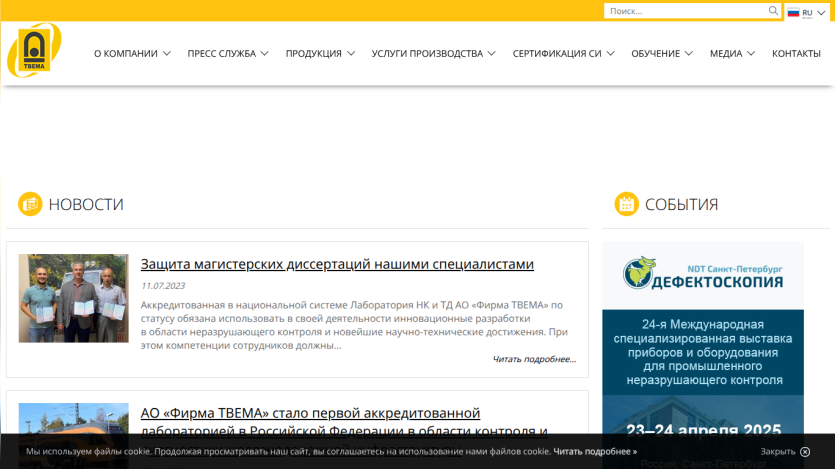Expand the О КОМПАНИИ menu chevron
Image resolution: width=835 pixels, height=469 pixels.
tap(167, 53)
